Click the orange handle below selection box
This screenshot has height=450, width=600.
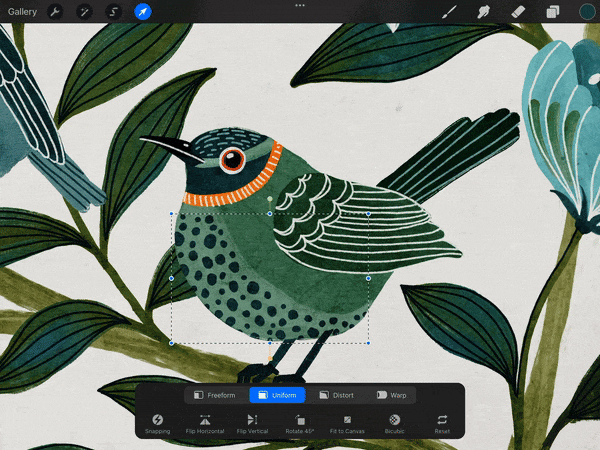pyautogui.click(x=270, y=359)
